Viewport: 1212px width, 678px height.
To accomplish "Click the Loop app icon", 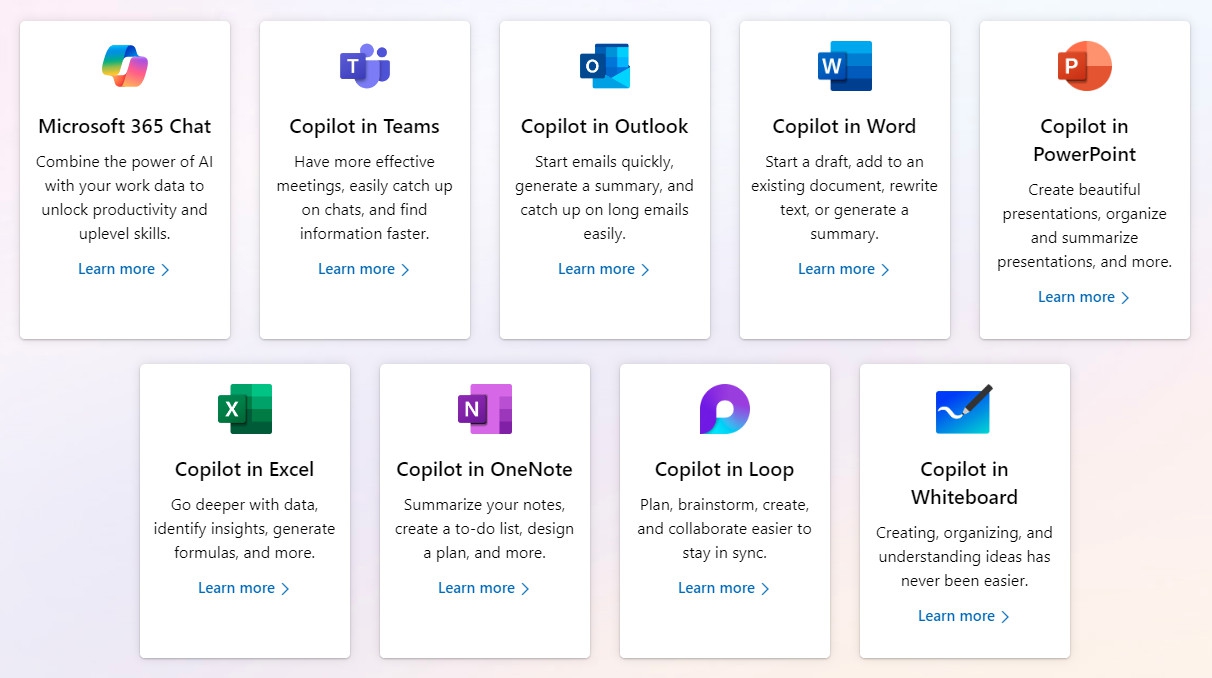I will click(725, 409).
